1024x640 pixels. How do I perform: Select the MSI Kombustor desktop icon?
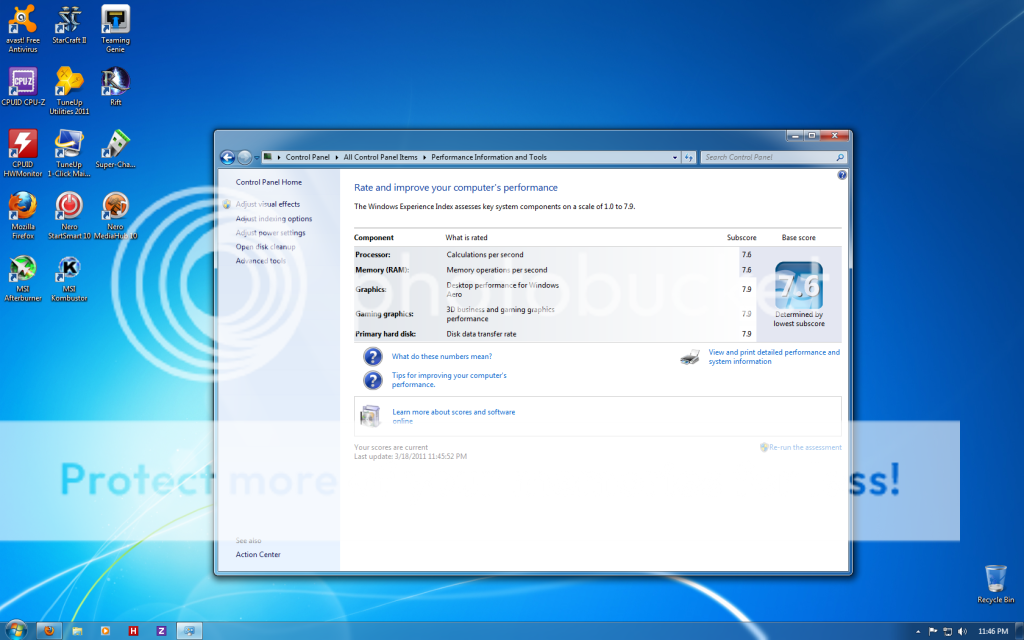click(69, 278)
